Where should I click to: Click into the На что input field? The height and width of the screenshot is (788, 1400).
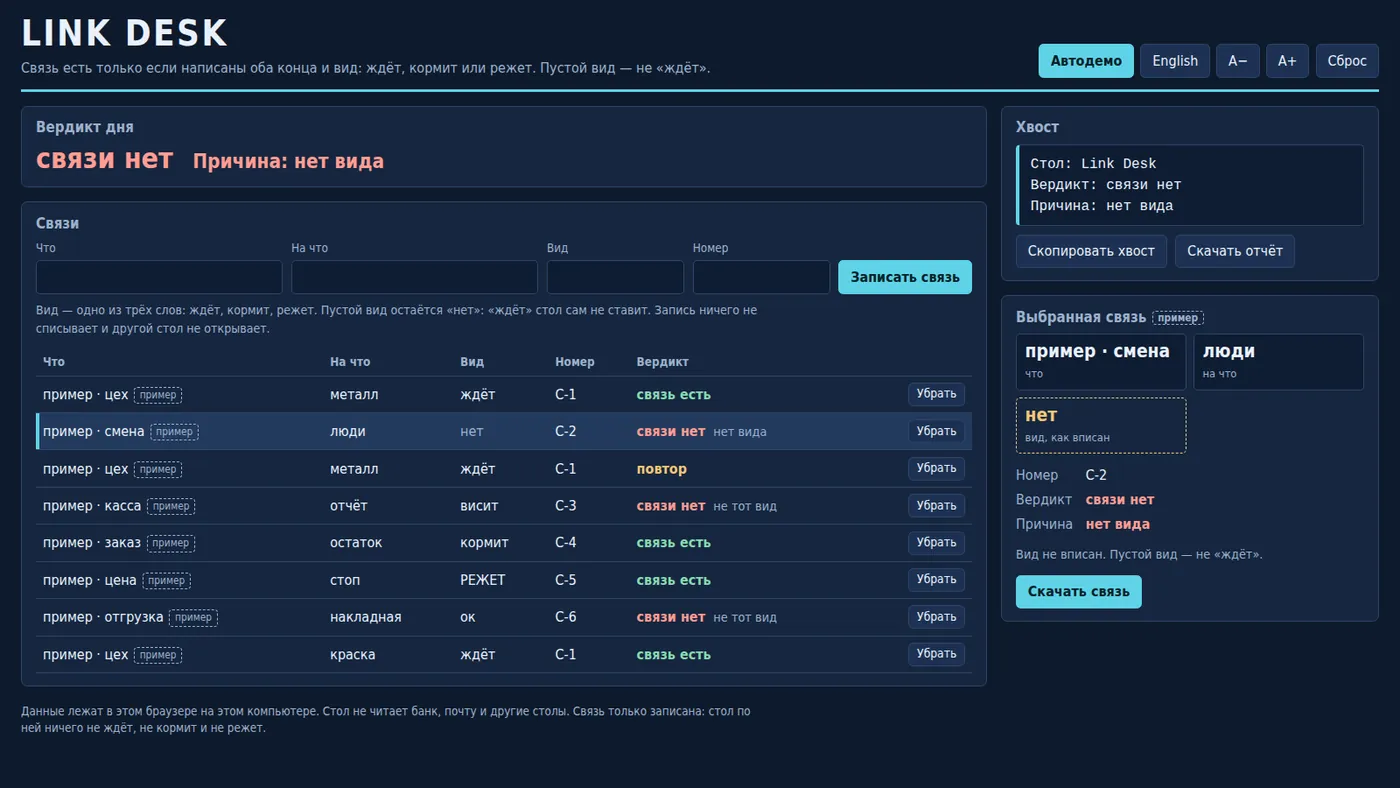(x=414, y=277)
